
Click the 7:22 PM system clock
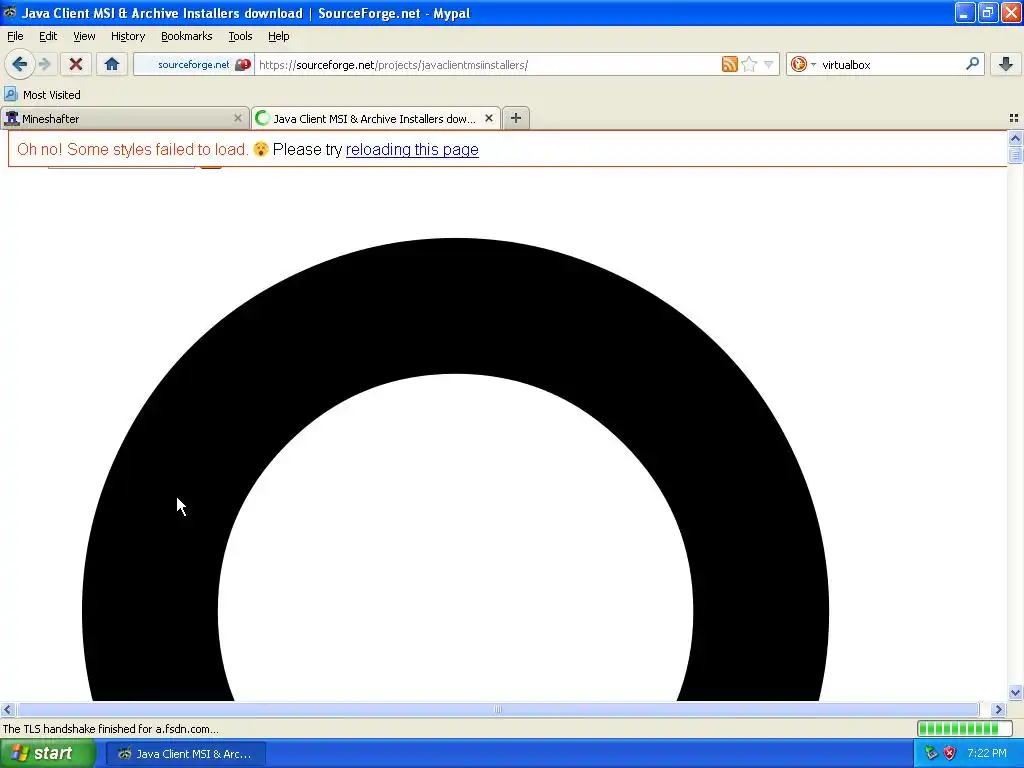[987, 753]
